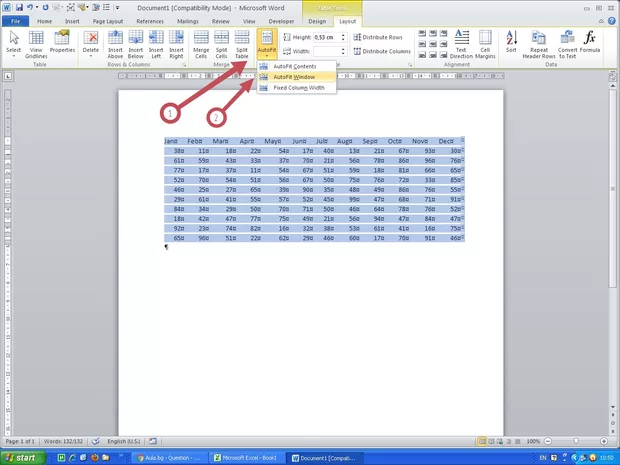Click the column Width input field
The width and height of the screenshot is (620, 465).
click(327, 51)
